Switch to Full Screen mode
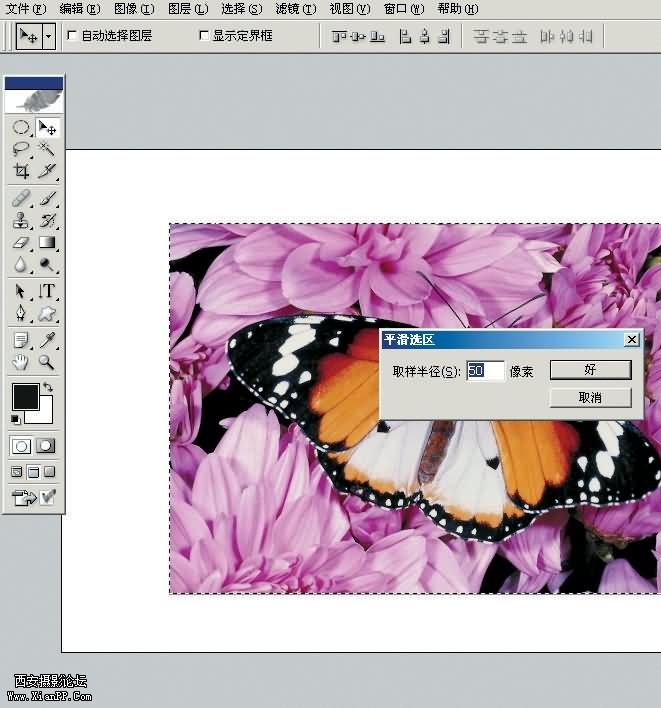661x708 pixels. [x=50, y=472]
